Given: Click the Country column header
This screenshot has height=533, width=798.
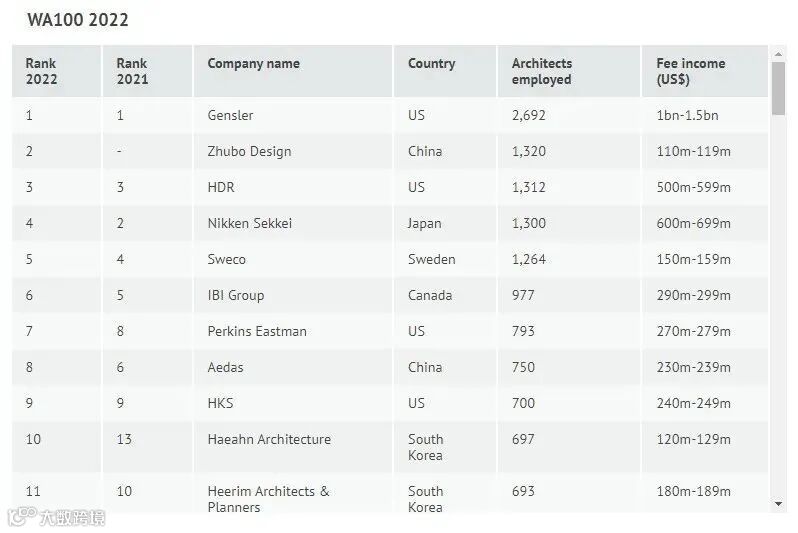Looking at the screenshot, I should 432,64.
